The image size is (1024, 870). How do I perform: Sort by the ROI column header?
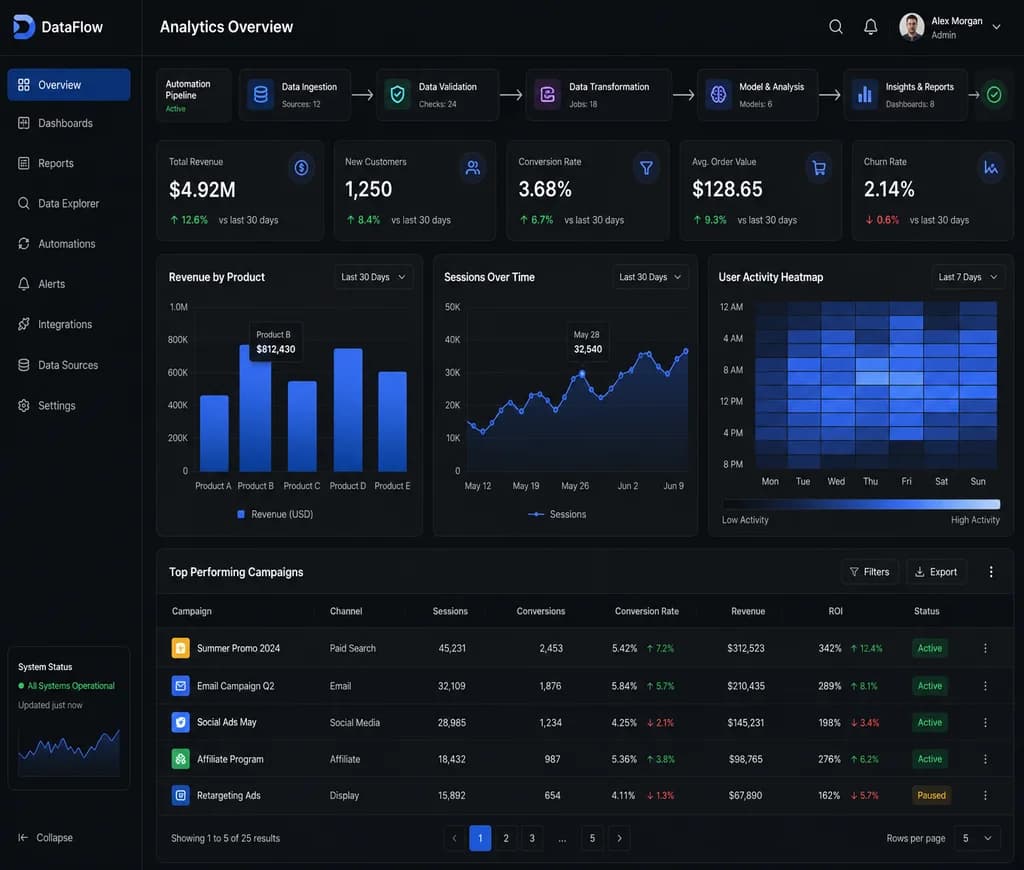click(835, 611)
